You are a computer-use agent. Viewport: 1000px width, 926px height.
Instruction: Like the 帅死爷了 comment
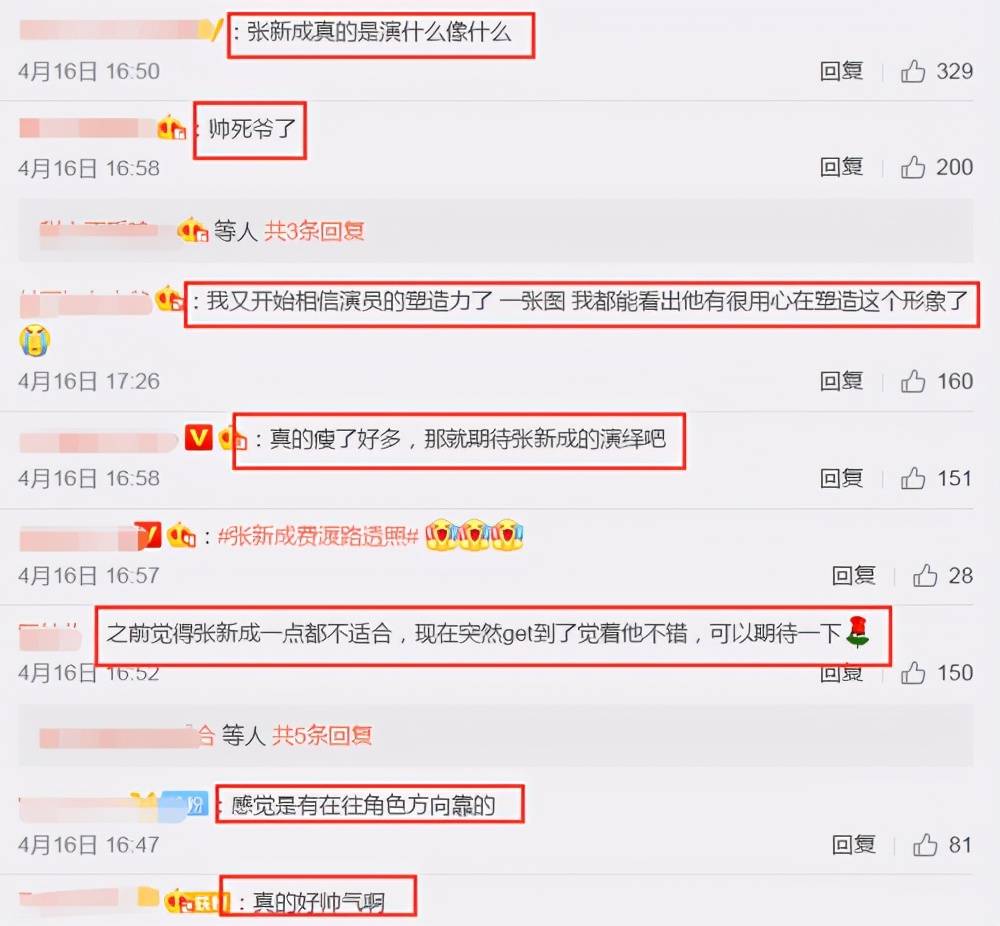[x=913, y=167]
